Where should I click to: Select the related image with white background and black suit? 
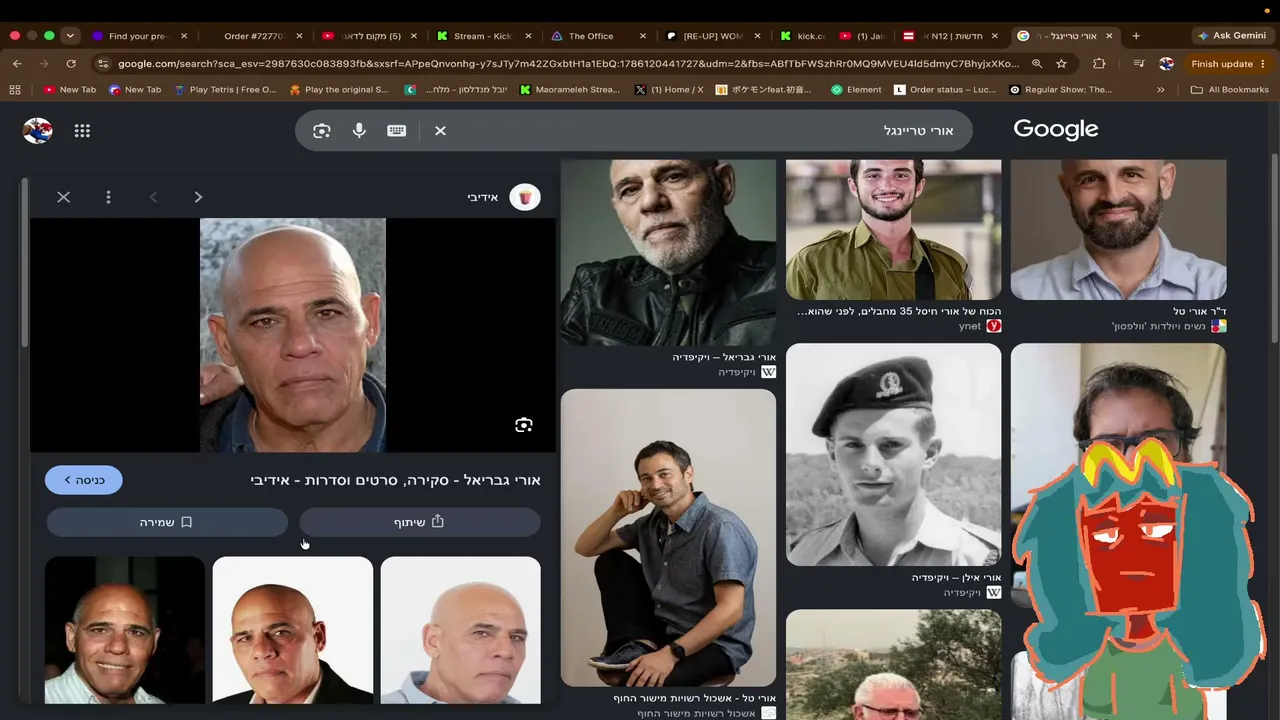(x=293, y=630)
